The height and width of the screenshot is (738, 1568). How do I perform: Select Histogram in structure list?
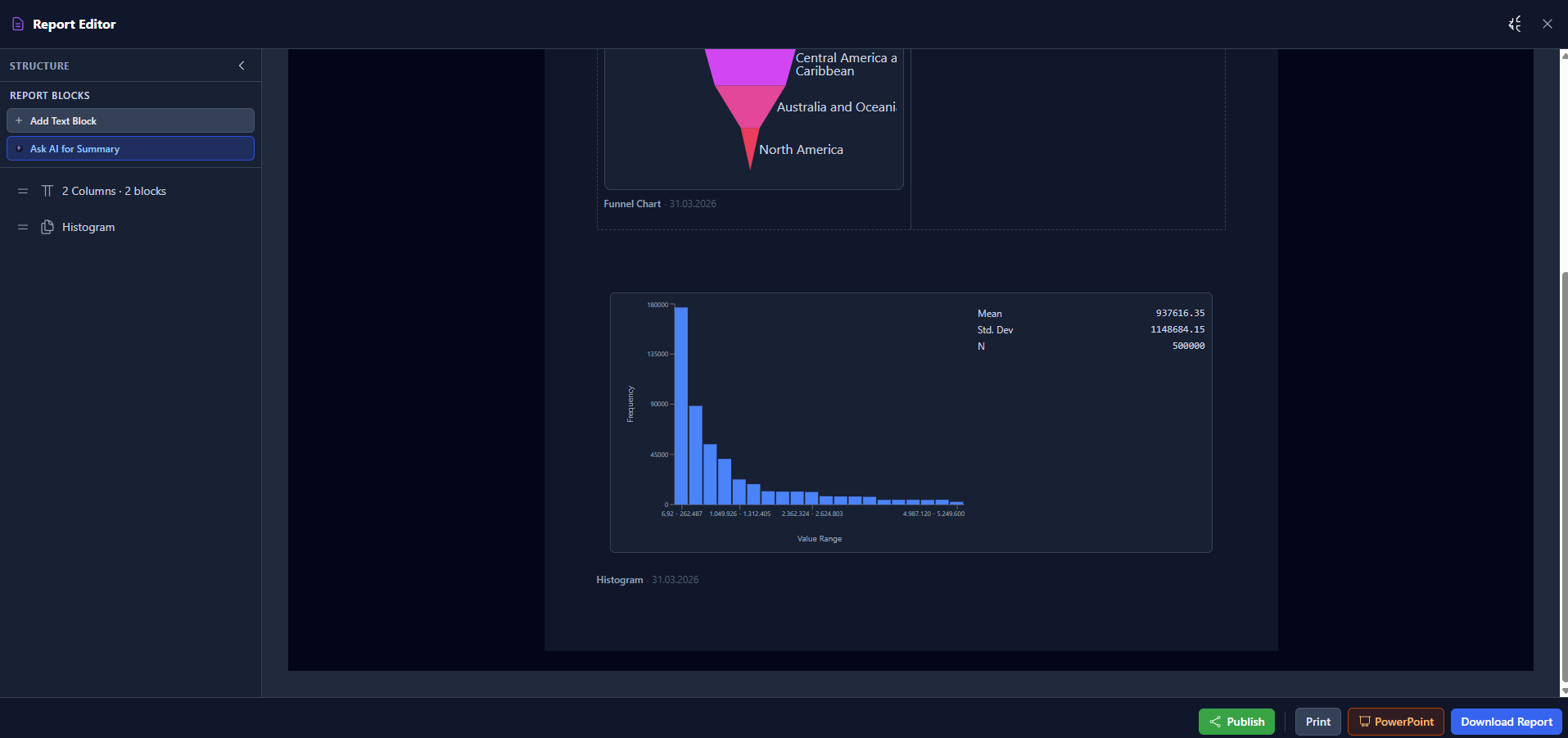pos(88,227)
